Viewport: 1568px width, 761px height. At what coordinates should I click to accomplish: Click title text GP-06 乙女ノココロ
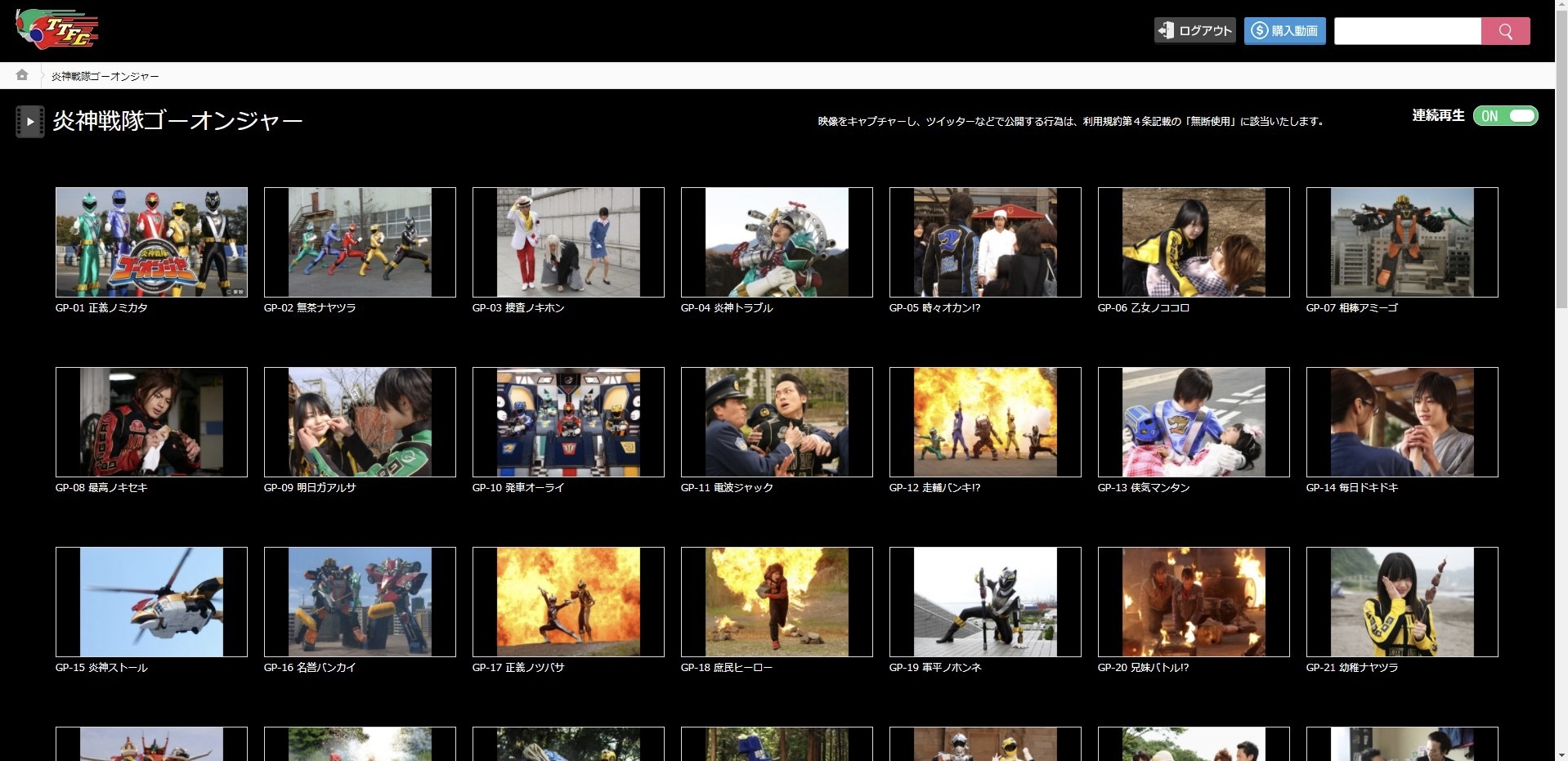[1144, 308]
